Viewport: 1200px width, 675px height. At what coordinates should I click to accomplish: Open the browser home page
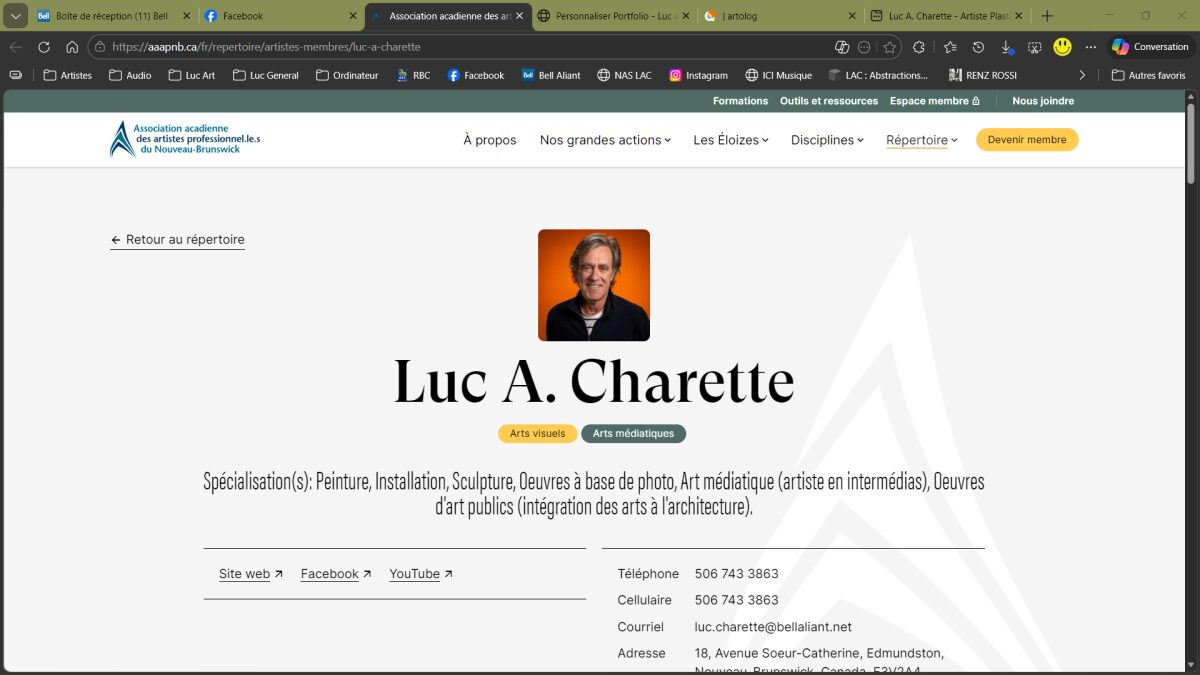coord(70,46)
